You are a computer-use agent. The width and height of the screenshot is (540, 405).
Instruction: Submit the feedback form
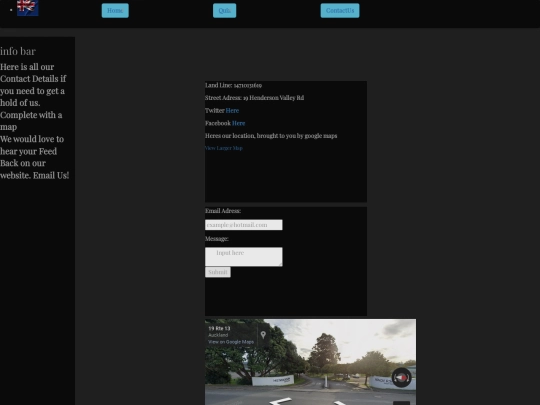(218, 272)
